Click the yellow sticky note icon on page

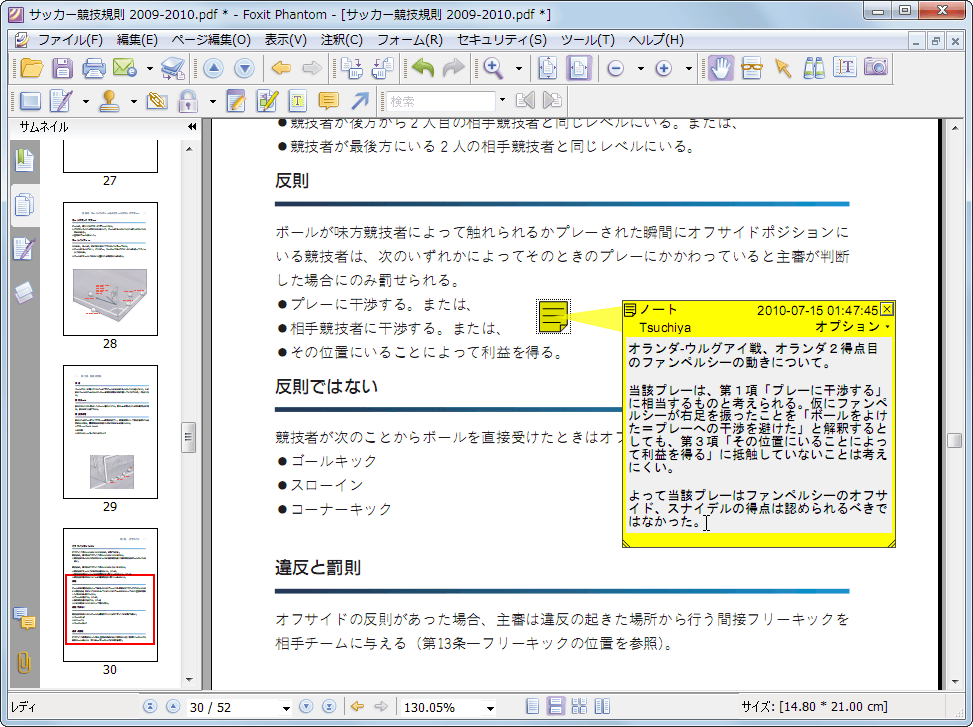point(553,316)
